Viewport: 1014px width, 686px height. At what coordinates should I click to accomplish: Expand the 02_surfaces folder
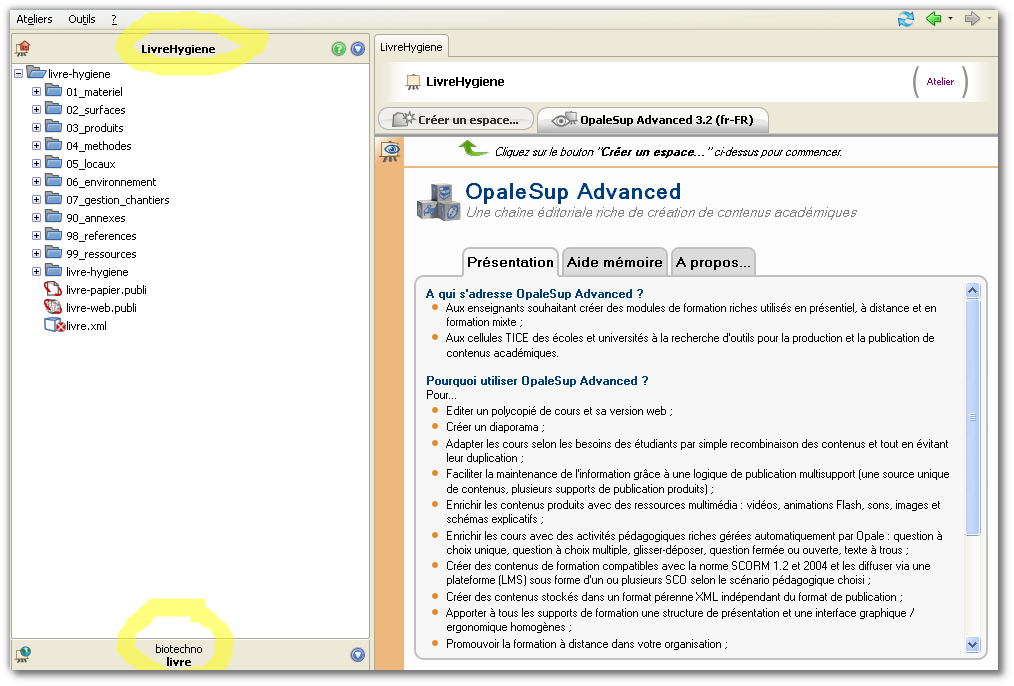point(36,110)
